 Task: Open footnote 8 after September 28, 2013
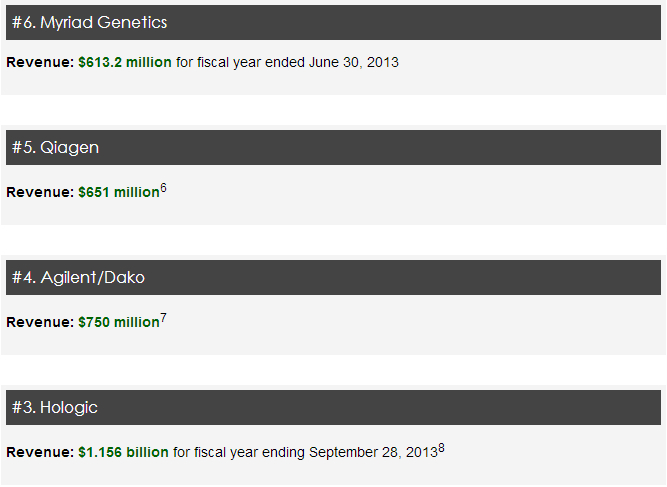[442, 448]
